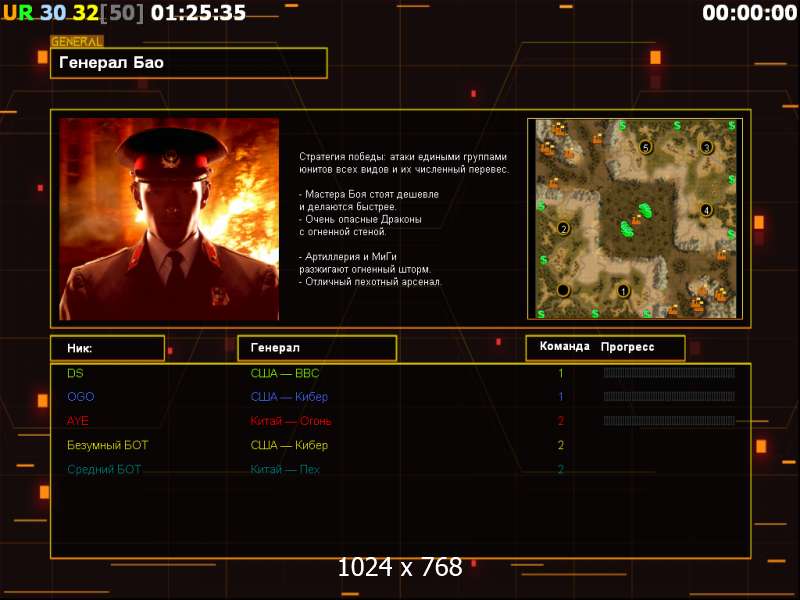The image size is (800, 600).
Task: Click team number for Средний БОТ
Action: [561, 469]
